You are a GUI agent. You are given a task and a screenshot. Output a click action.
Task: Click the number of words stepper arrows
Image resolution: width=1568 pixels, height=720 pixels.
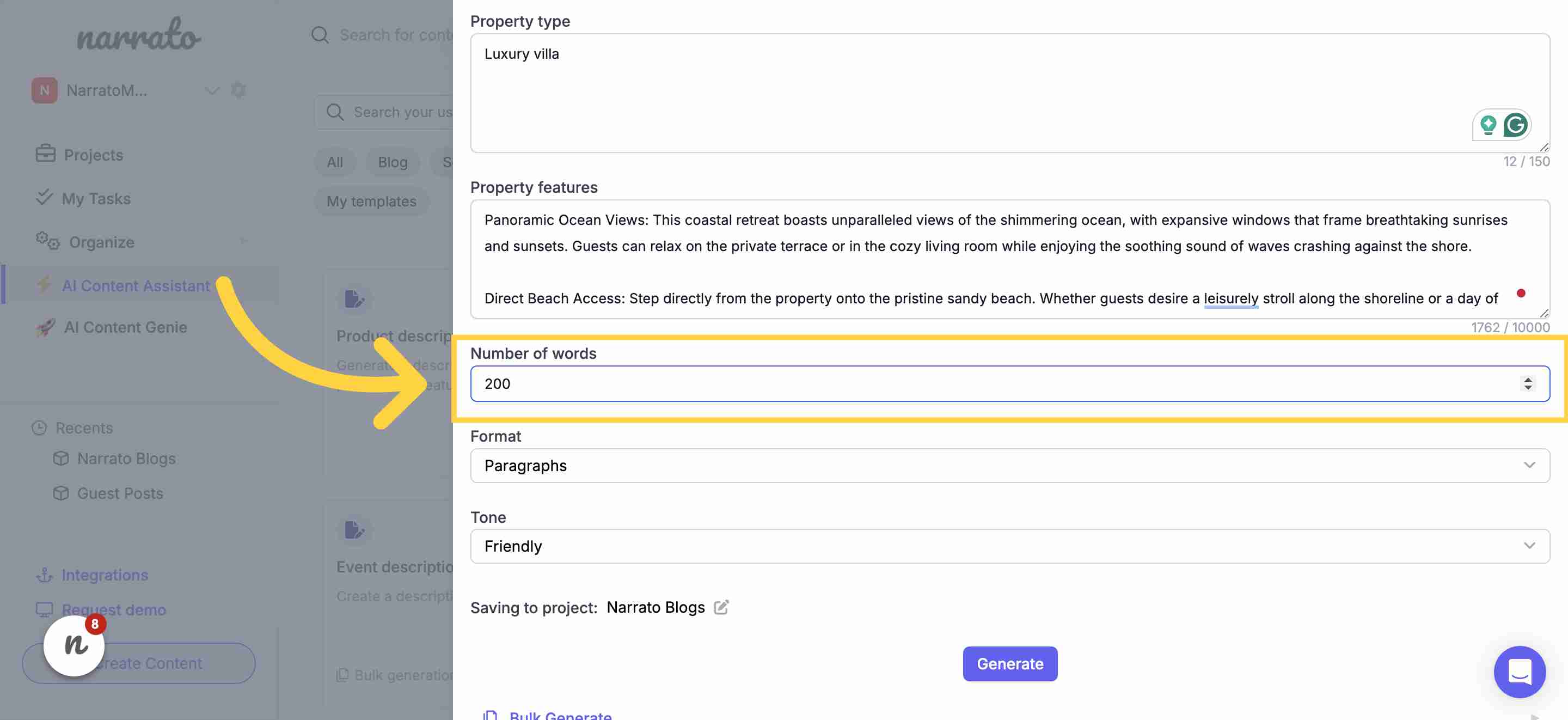pyautogui.click(x=1528, y=383)
